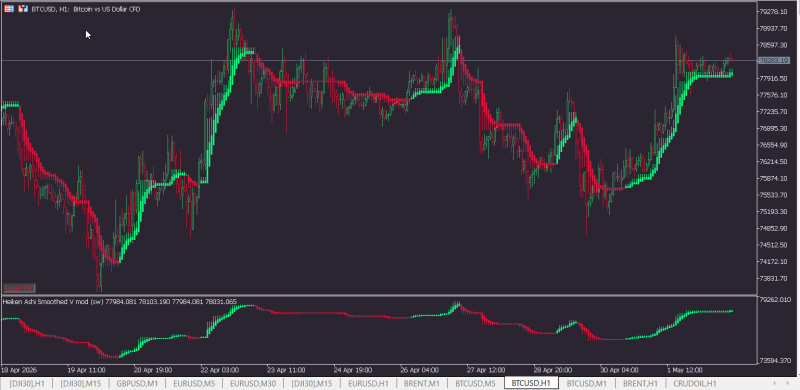The image size is (800, 390).
Task: Open the EURUSD,M30 chart tab
Action: tap(254, 383)
